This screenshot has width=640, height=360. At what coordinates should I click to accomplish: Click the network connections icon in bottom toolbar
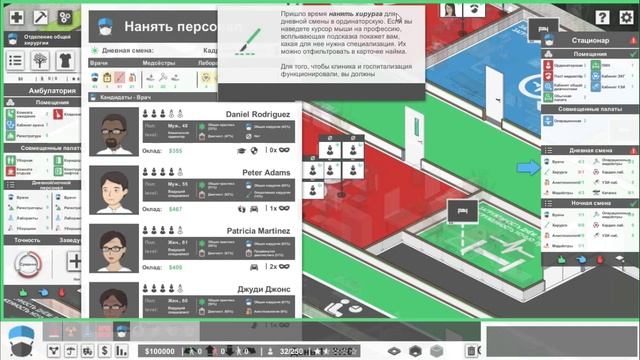[54, 351]
